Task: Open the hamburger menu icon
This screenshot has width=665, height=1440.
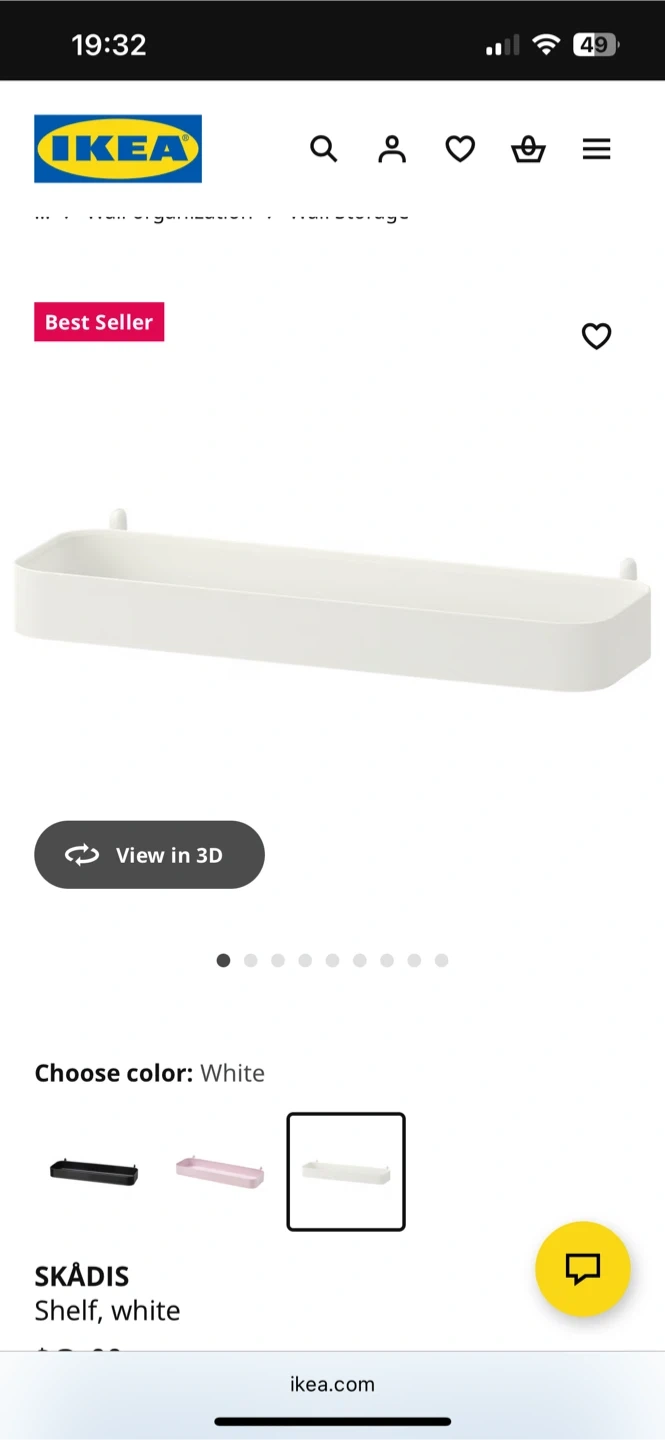Action: click(x=596, y=149)
